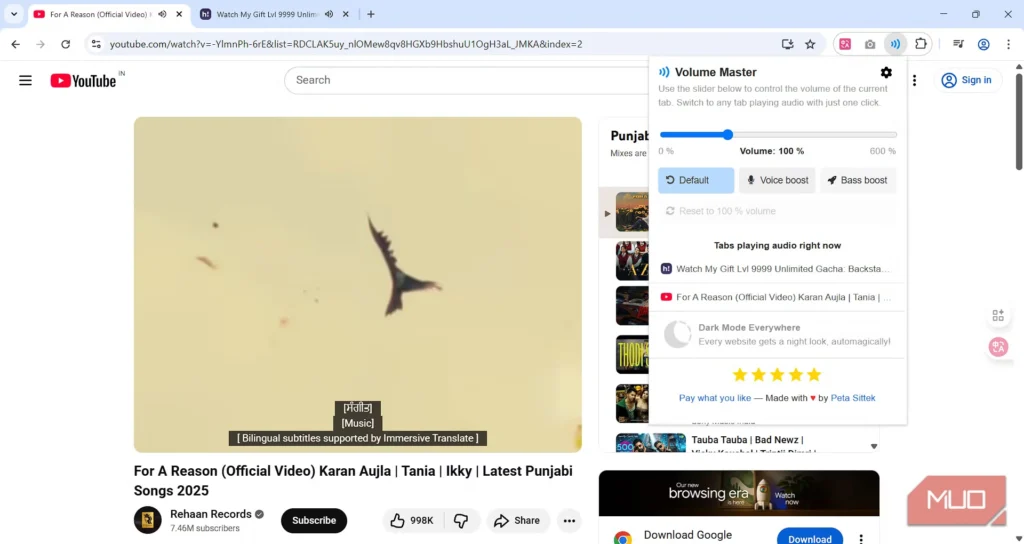Click the Volume Master volume slider
Screen dimensions: 1024x544
point(728,134)
